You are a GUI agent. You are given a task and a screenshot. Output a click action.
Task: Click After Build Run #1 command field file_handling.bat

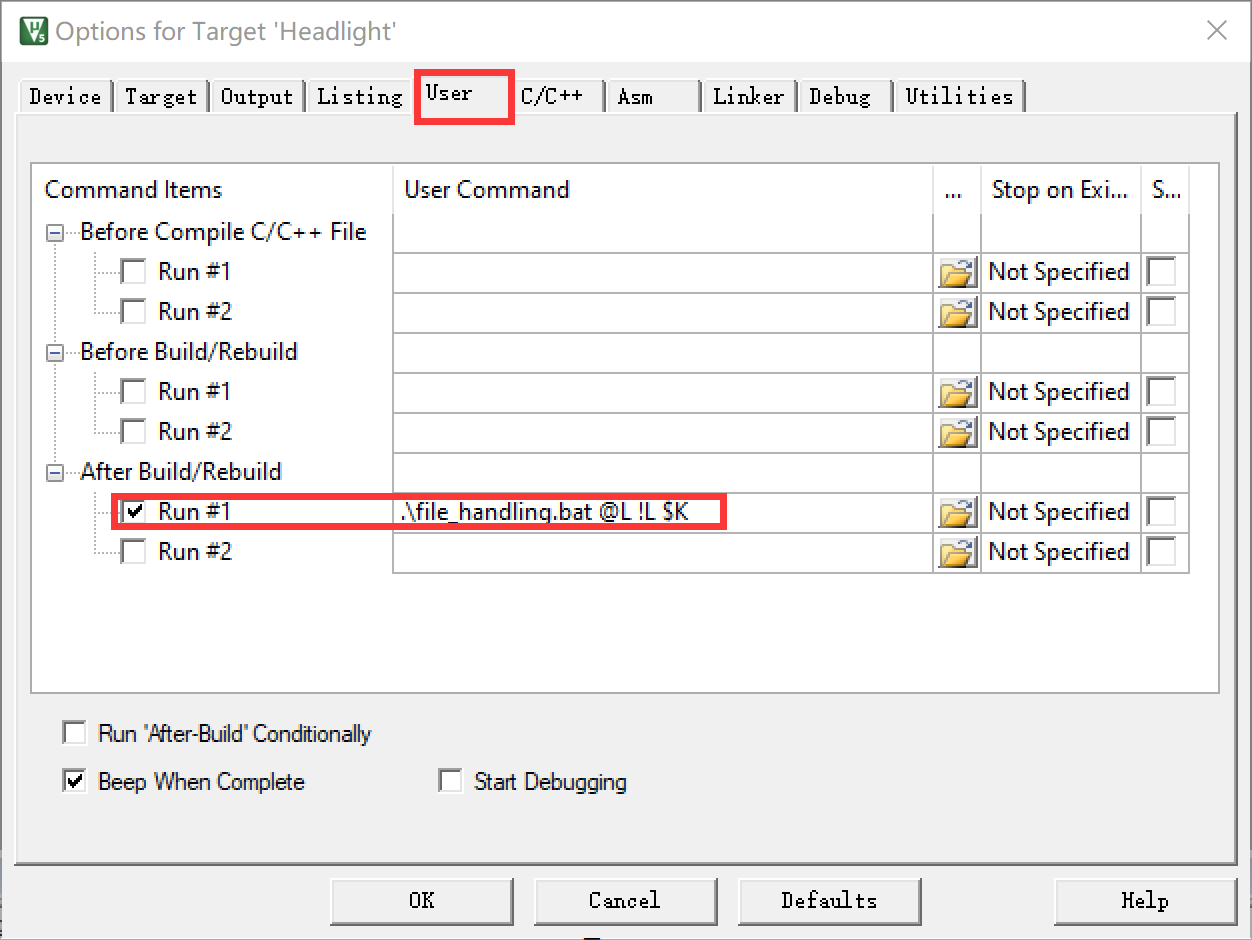click(664, 512)
